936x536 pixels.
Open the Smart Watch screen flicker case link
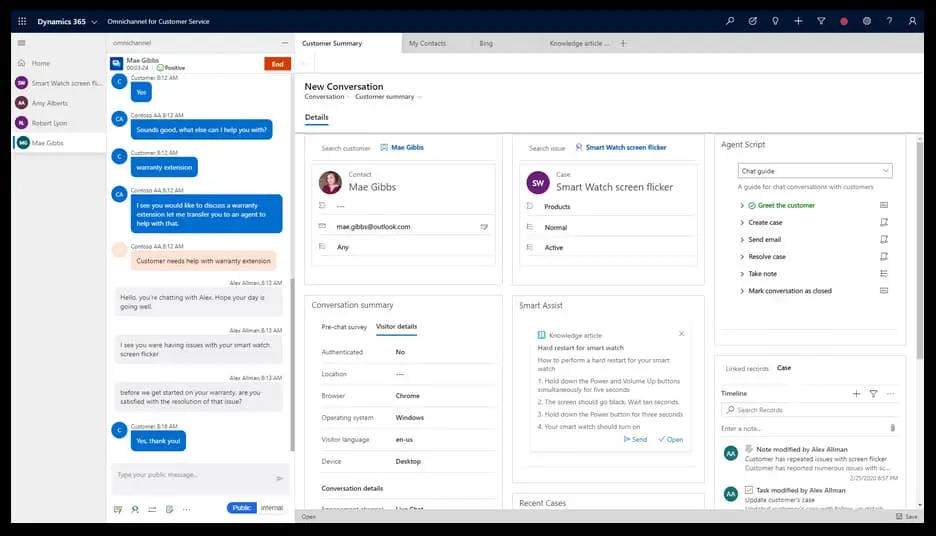pos(626,147)
